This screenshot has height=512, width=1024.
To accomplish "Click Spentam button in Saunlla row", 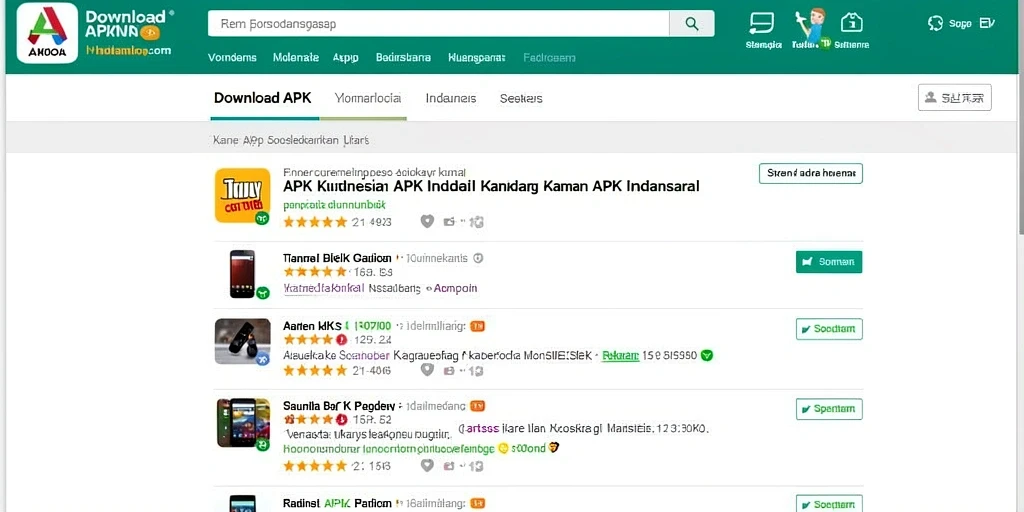I will tap(829, 409).
